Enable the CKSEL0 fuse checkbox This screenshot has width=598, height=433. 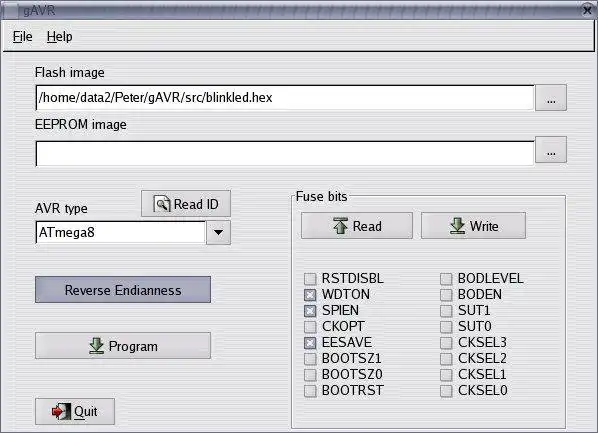(x=446, y=391)
